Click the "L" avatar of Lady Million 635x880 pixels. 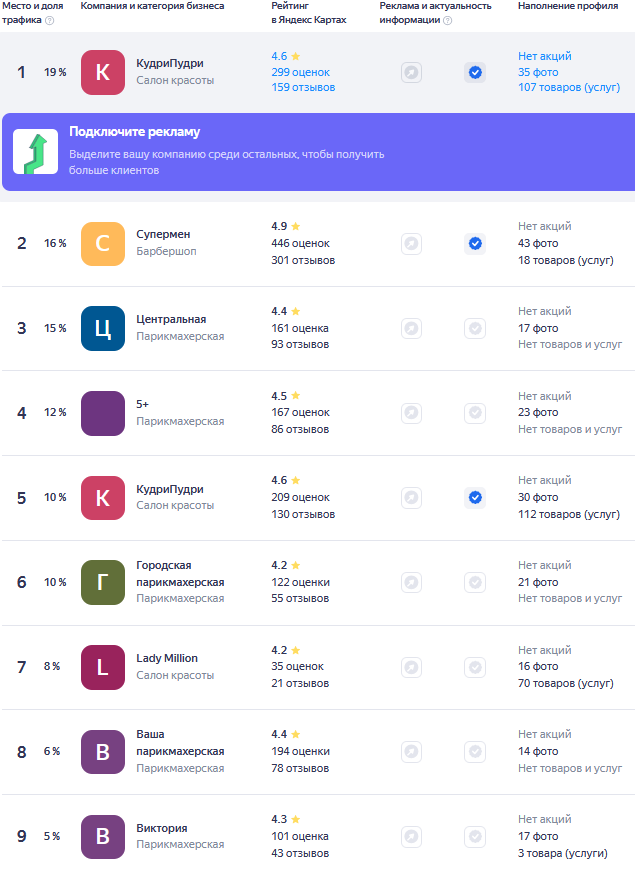tap(103, 667)
